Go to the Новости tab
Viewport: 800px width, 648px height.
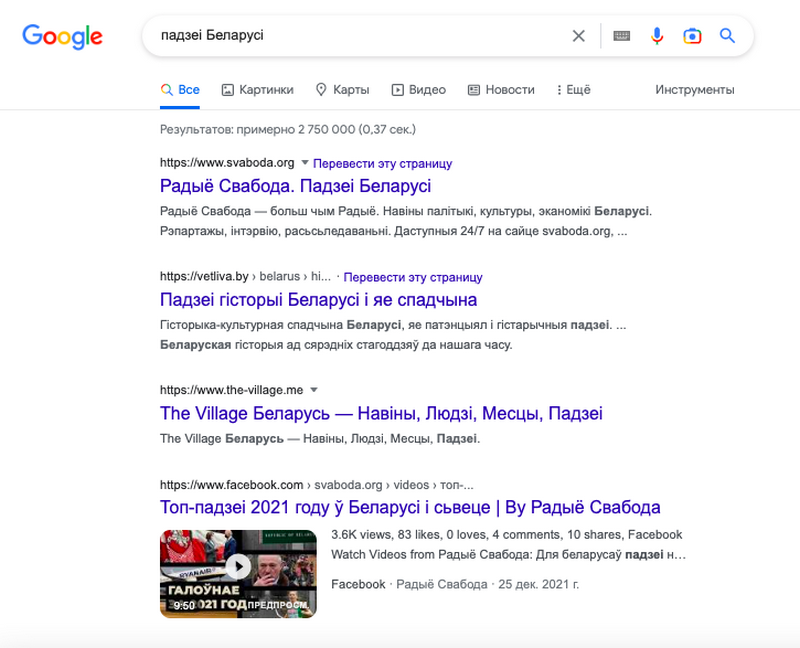pos(501,90)
